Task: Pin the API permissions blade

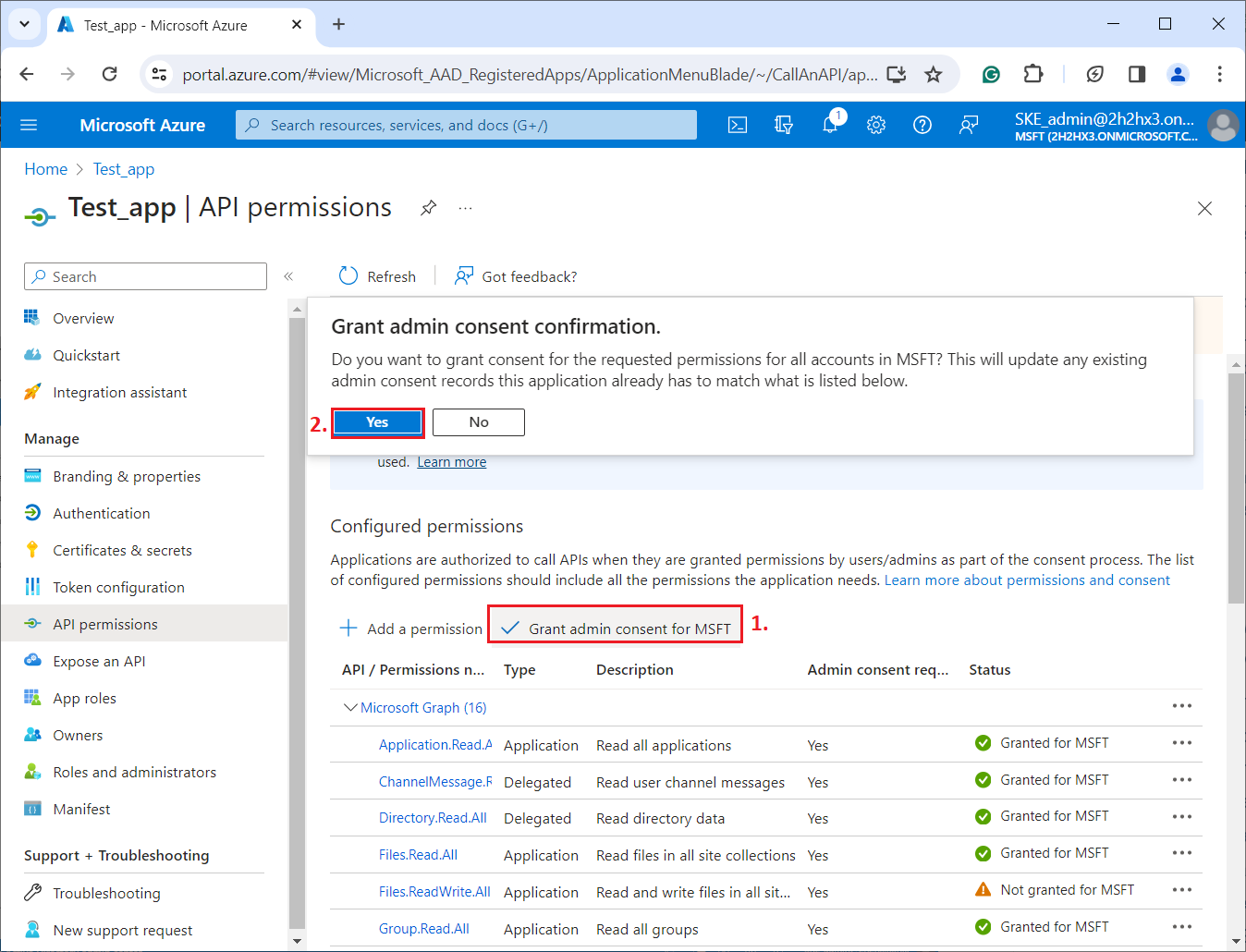Action: (x=428, y=208)
